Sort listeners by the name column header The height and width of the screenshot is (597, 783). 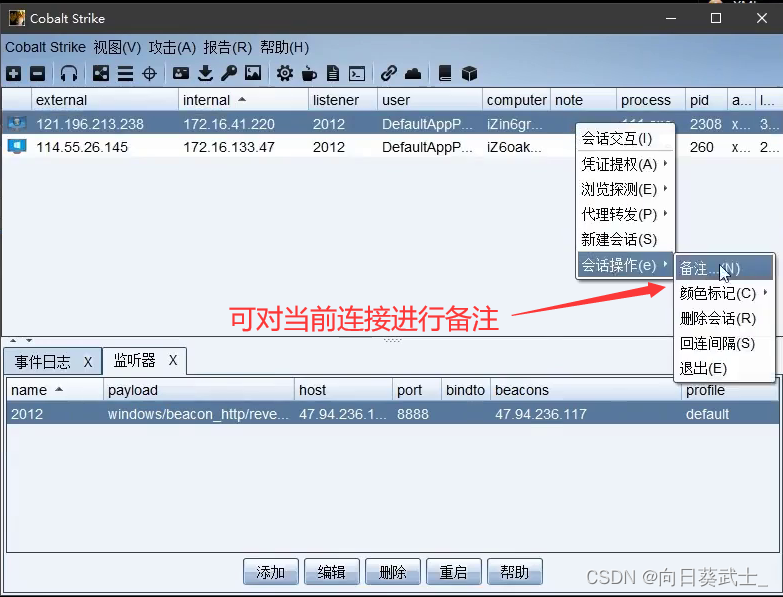pos(55,390)
